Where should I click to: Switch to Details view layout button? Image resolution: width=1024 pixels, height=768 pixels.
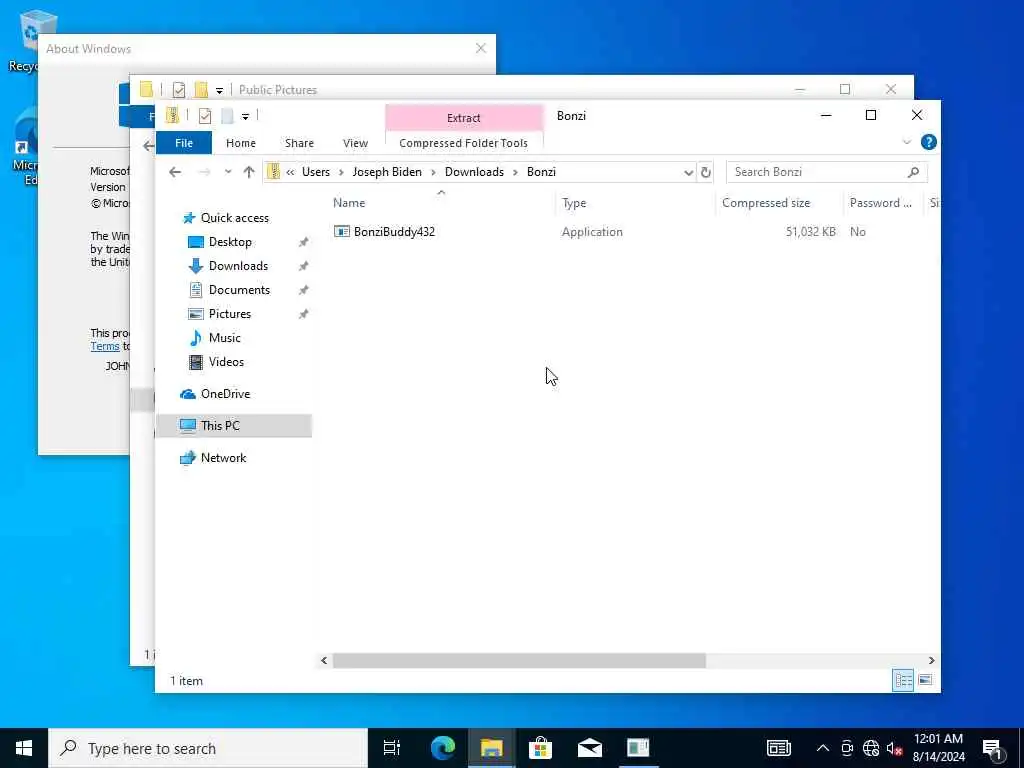903,680
